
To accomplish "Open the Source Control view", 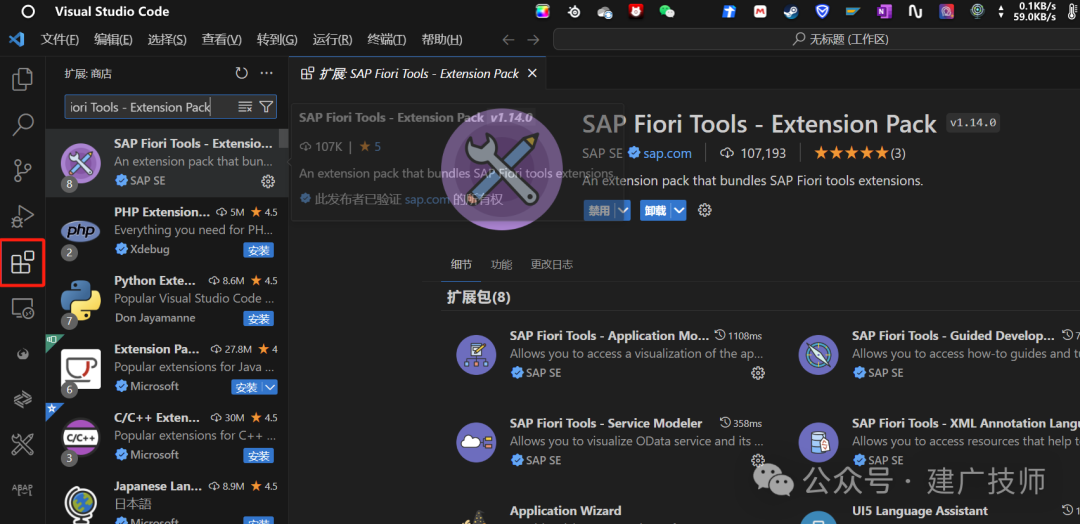I will pyautogui.click(x=23, y=170).
